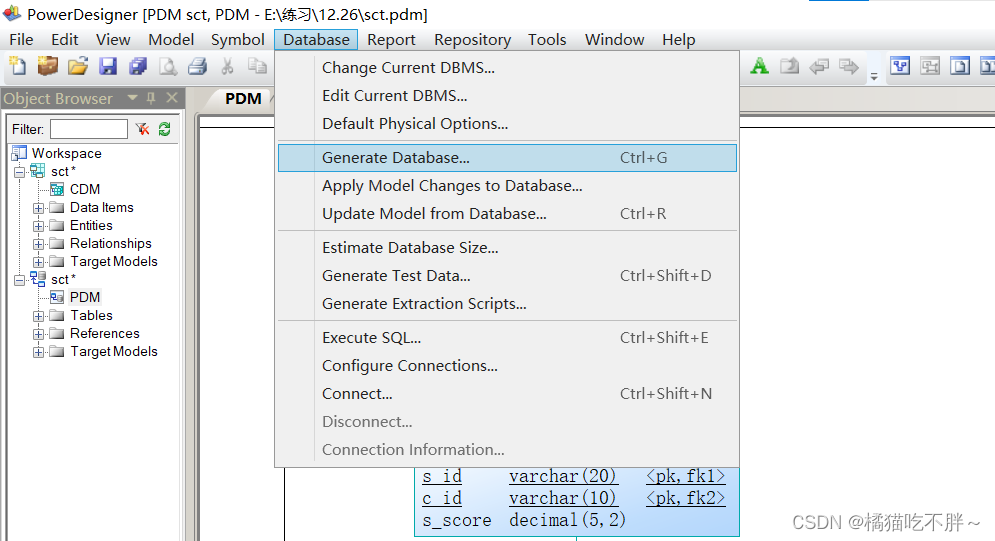Click the Filter text input field
The image size is (995, 541).
point(88,129)
